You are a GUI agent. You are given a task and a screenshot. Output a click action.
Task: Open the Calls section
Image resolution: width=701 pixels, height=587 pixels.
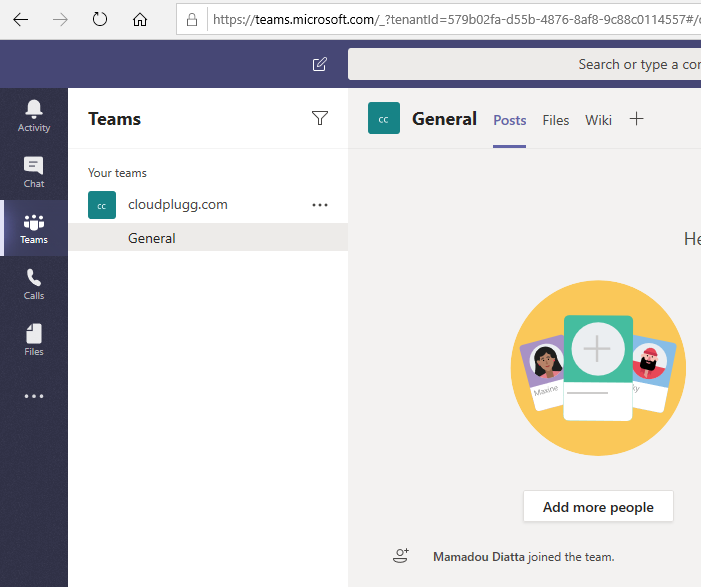[x=34, y=284]
